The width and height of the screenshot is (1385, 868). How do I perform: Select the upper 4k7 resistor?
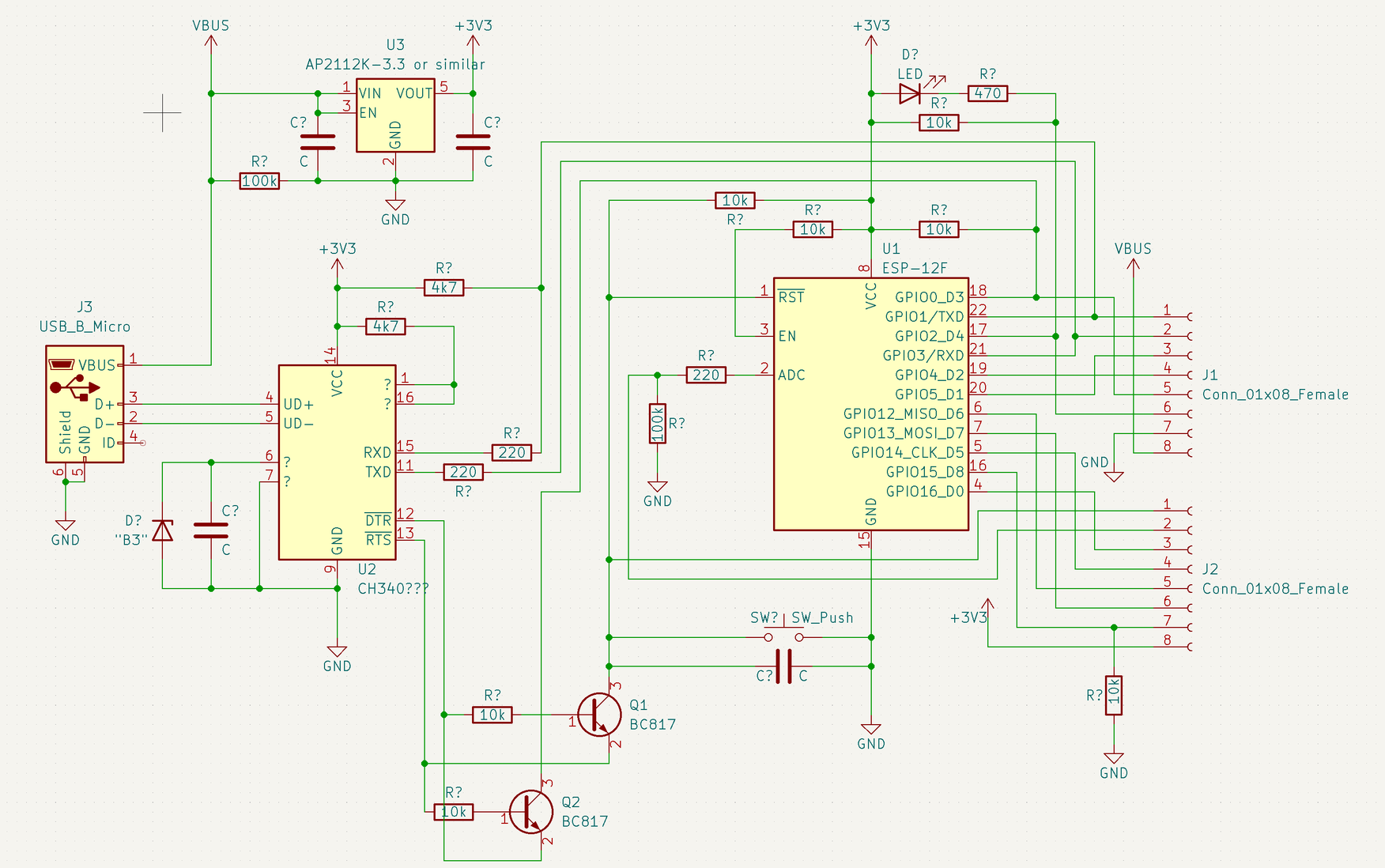click(443, 288)
